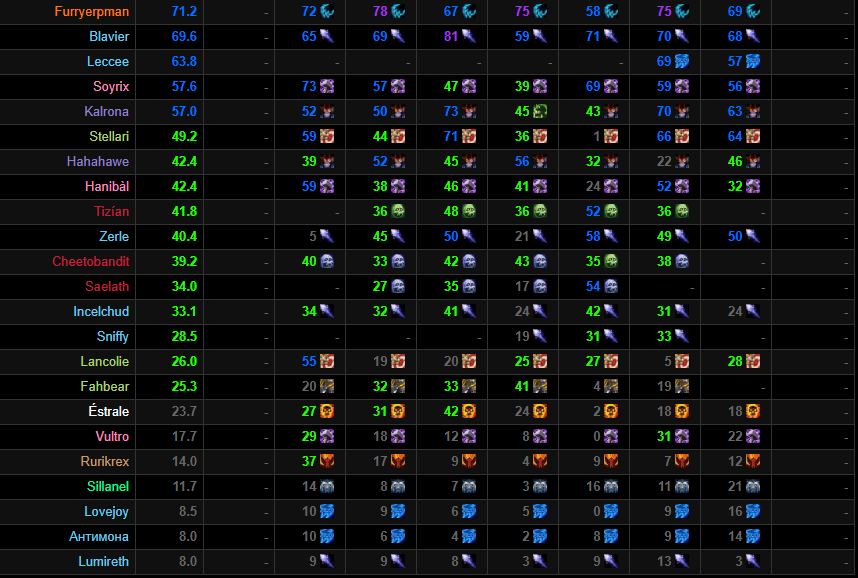Open the Incelchud player link
858x578 pixels.
[x=101, y=311]
